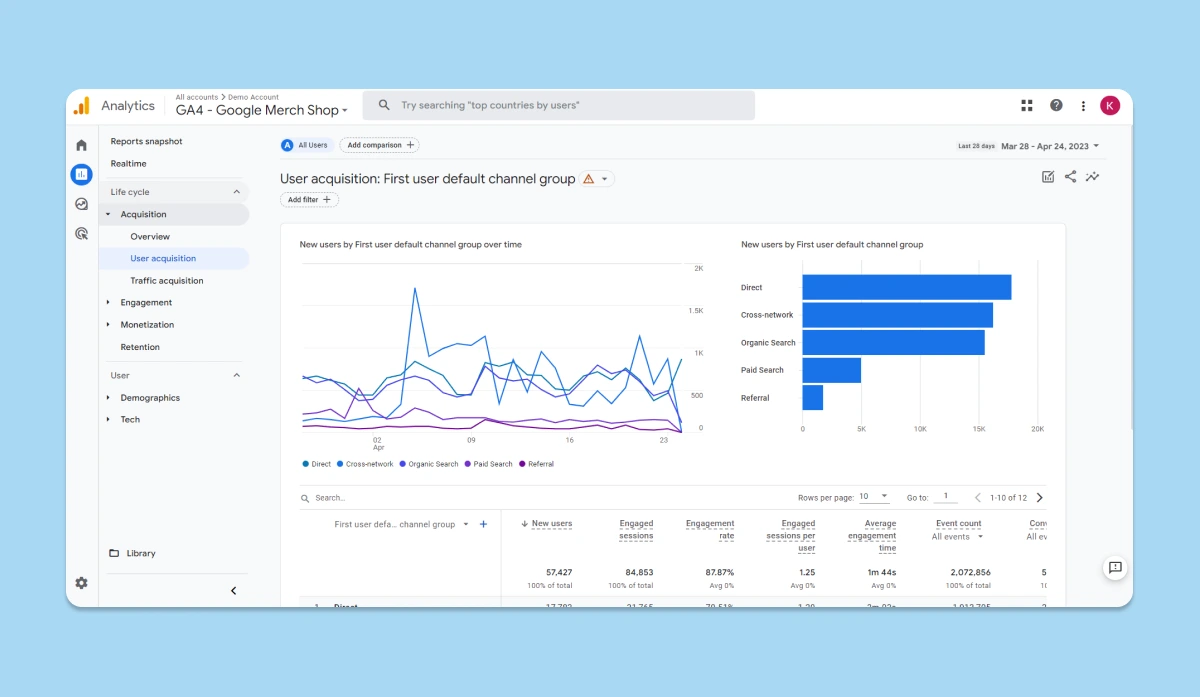Open the Google apps grid icon

1026,105
